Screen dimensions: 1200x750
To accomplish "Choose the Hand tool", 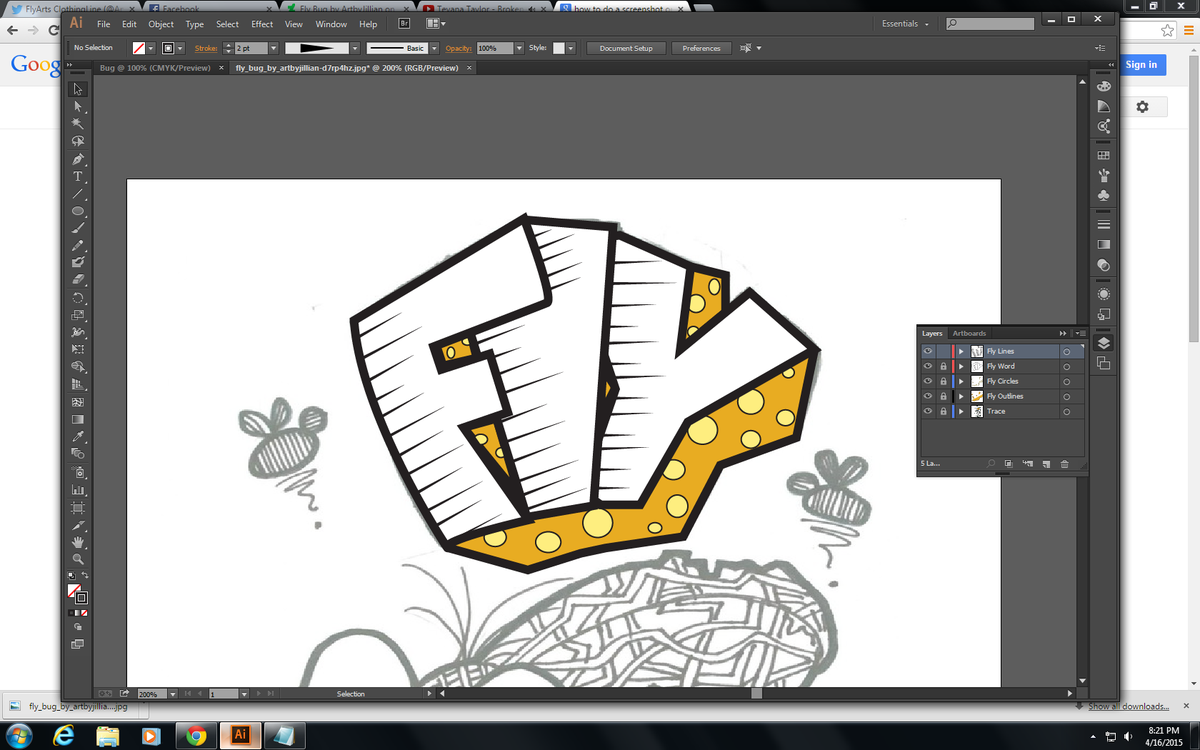I will pyautogui.click(x=78, y=542).
